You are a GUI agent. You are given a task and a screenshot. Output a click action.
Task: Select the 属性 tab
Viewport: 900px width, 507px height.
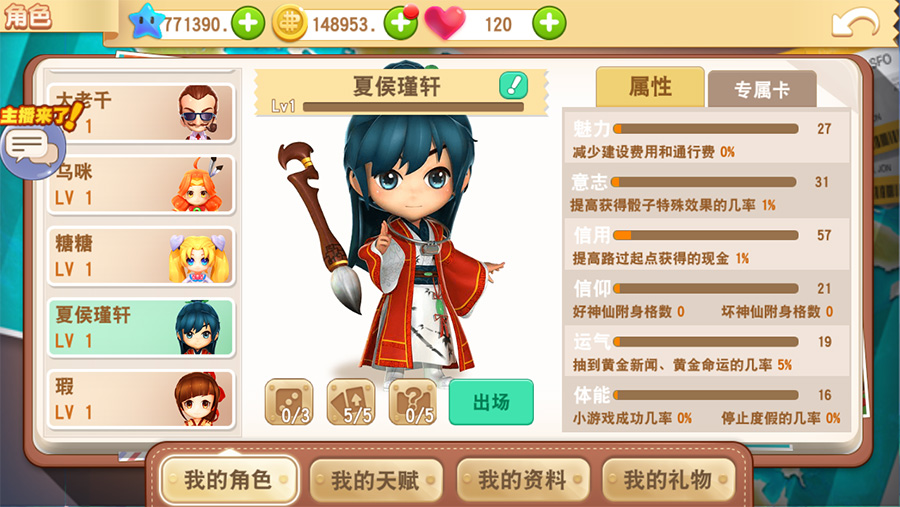pos(650,87)
